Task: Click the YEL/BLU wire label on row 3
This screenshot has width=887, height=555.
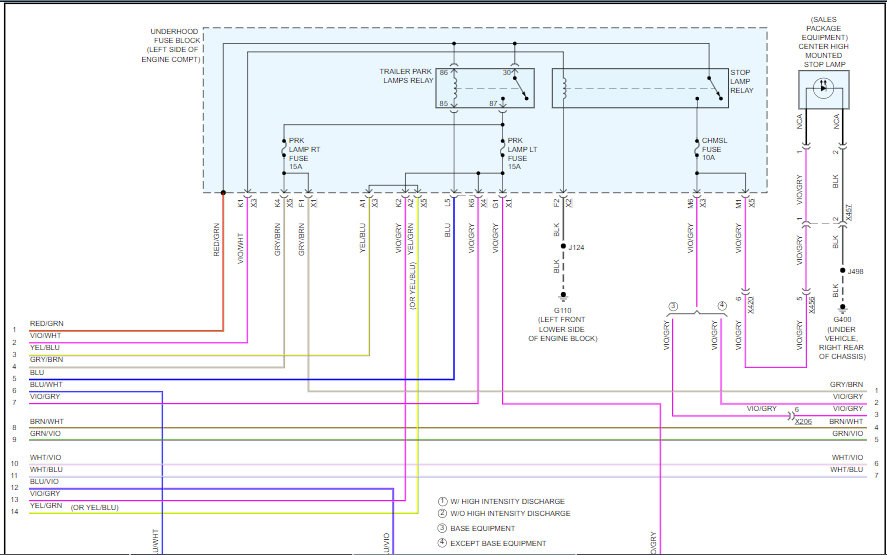Action: point(45,347)
